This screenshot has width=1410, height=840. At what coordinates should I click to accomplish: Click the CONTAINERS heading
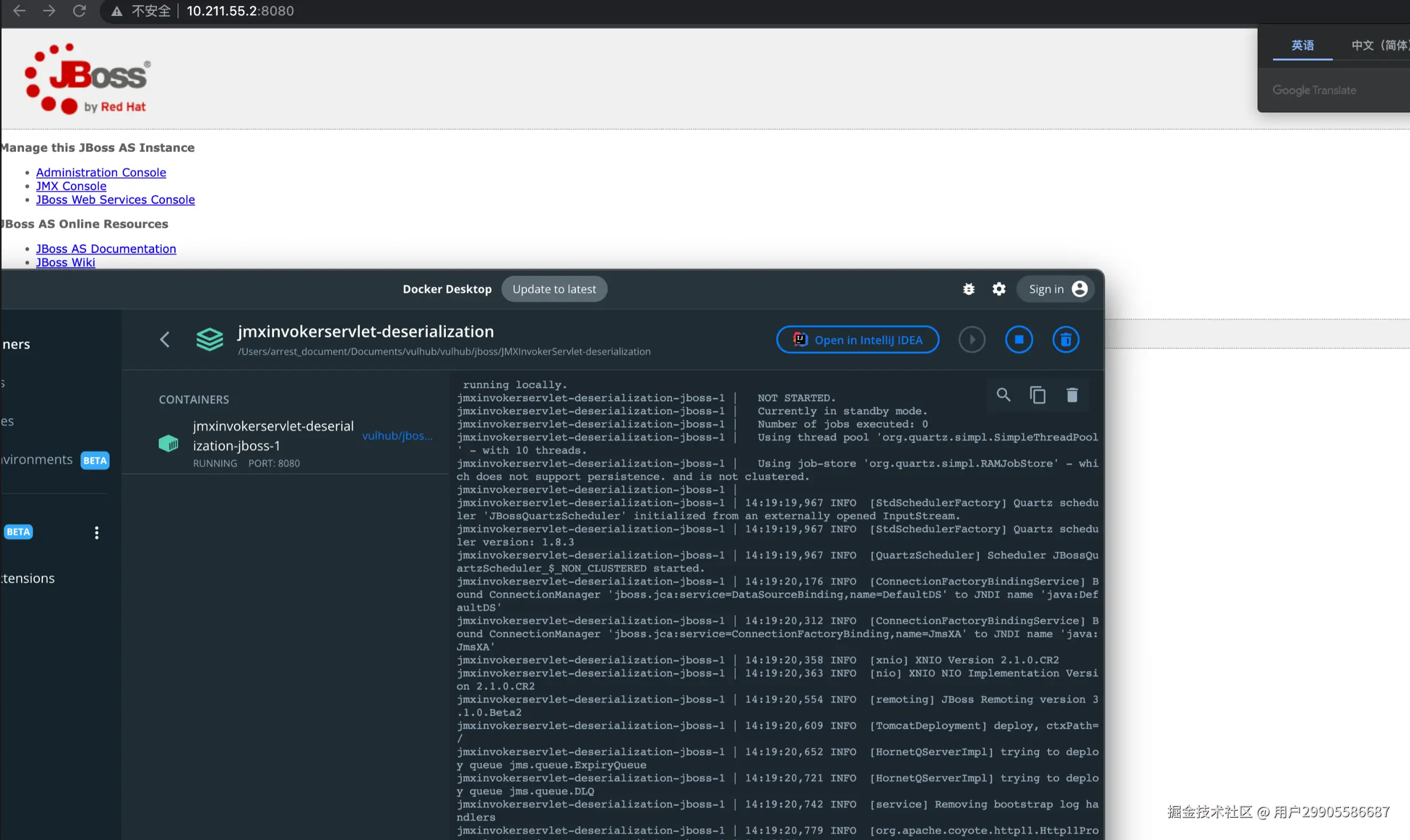click(194, 399)
